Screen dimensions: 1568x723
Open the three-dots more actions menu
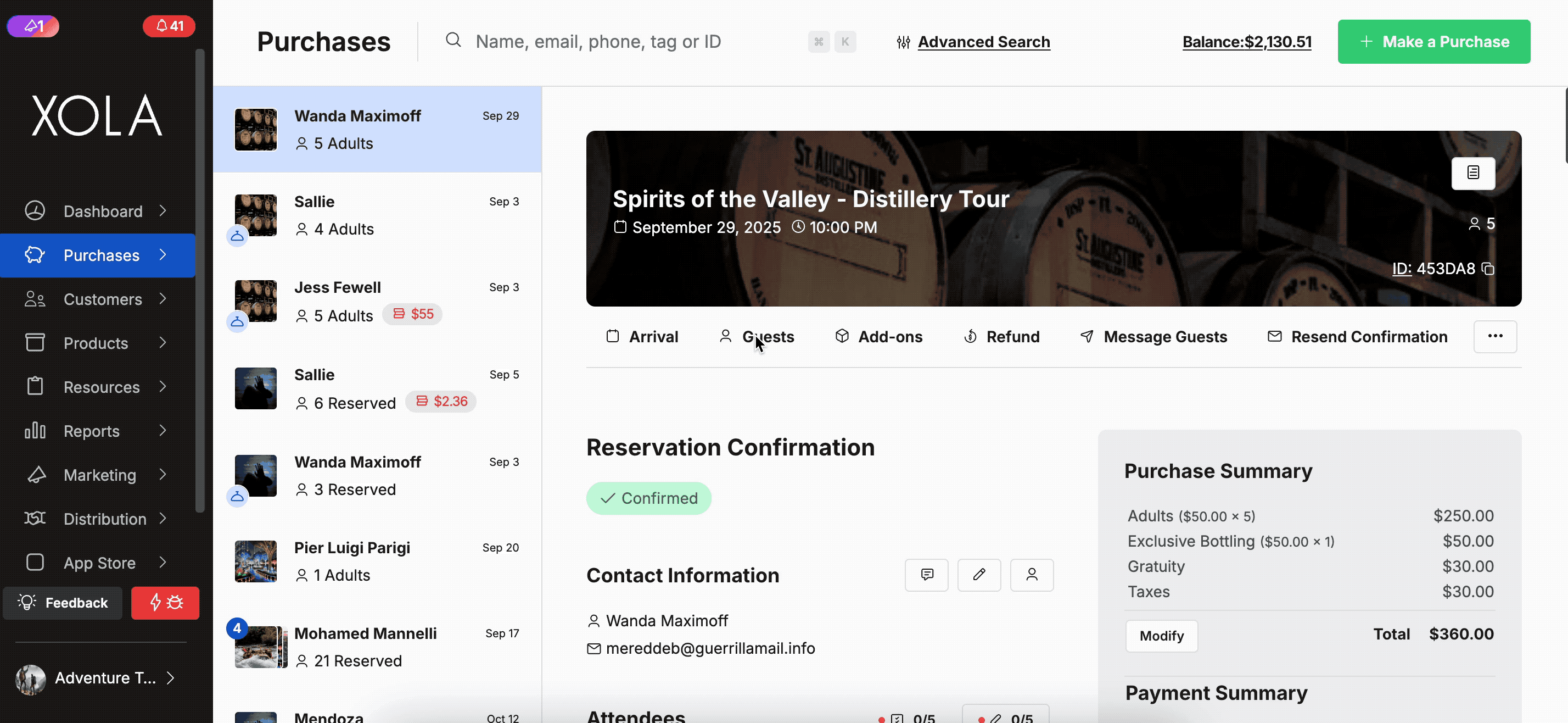pyautogui.click(x=1494, y=336)
